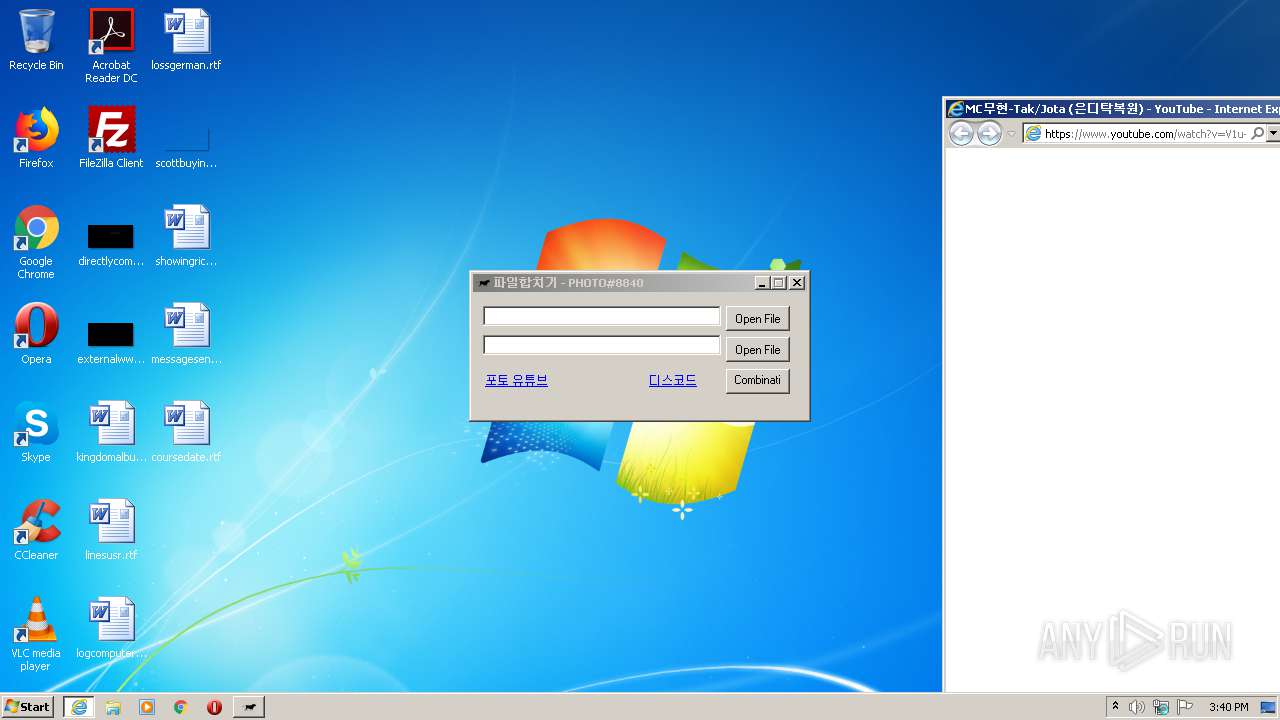Focus the second file path field
The image size is (1280, 720).
coord(601,345)
